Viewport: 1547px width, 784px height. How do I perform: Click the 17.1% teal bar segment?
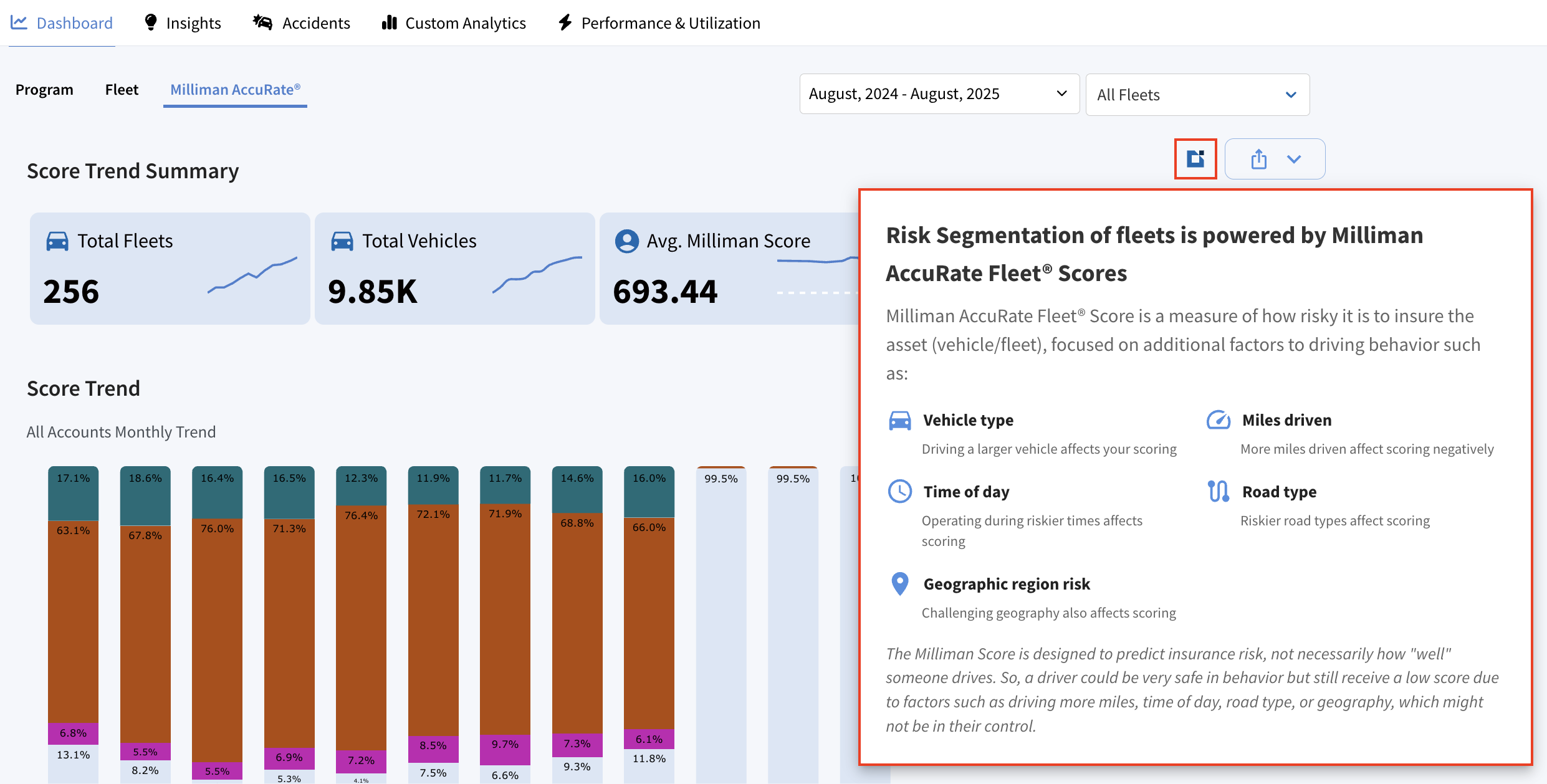[74, 493]
